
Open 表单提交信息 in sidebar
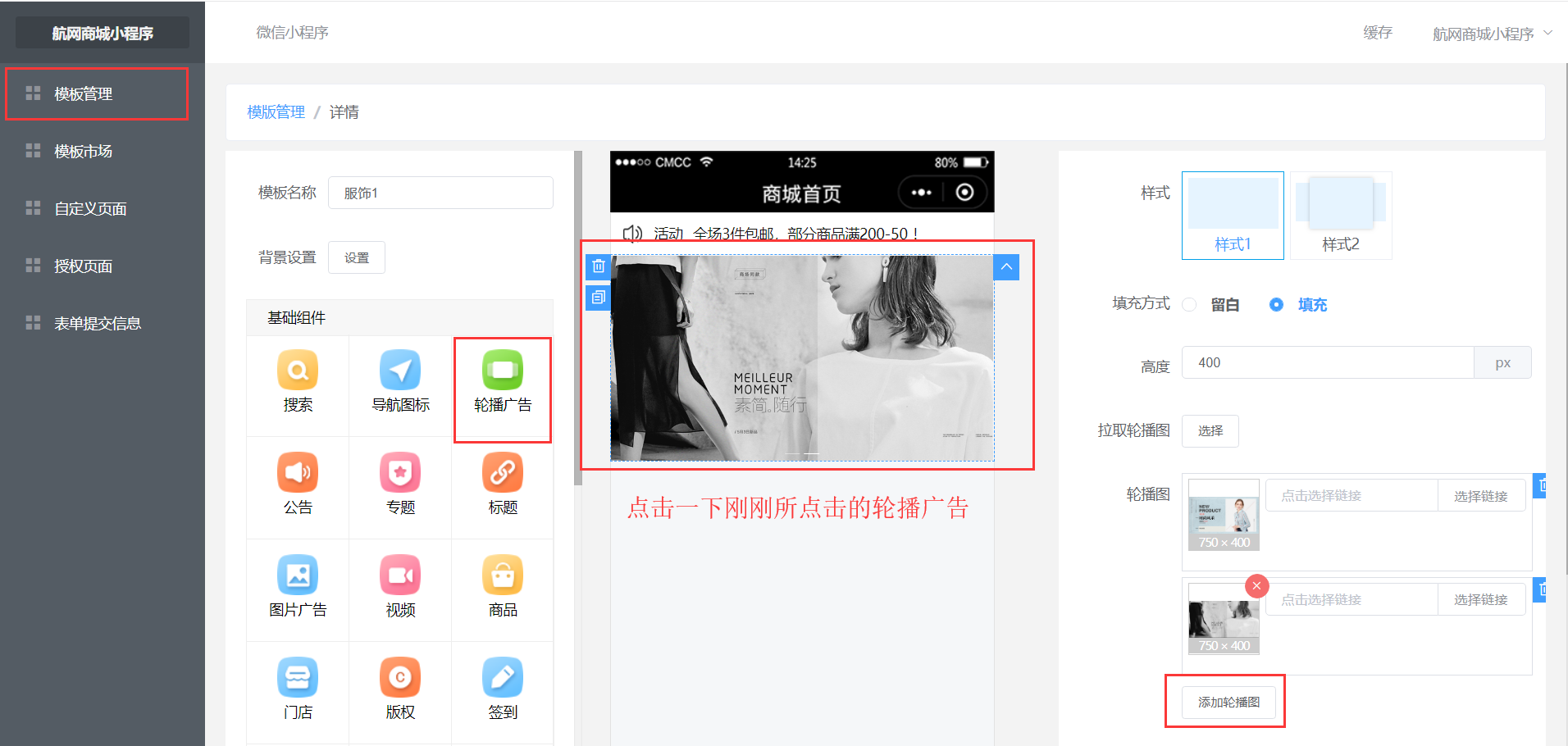pyautogui.click(x=103, y=324)
